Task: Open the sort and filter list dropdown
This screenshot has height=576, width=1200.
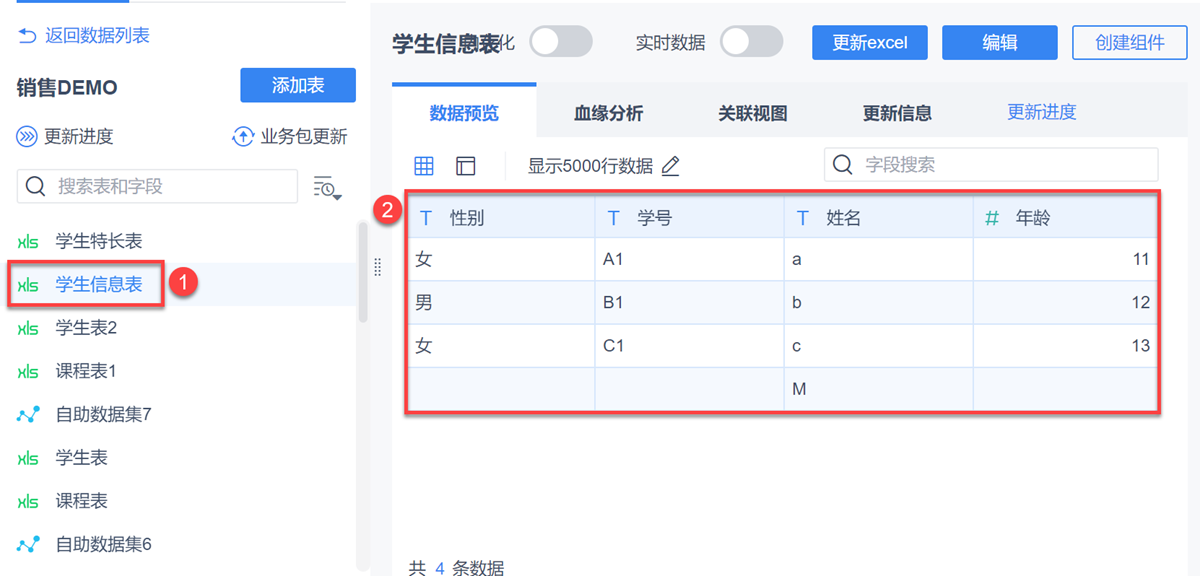Action: click(x=327, y=187)
